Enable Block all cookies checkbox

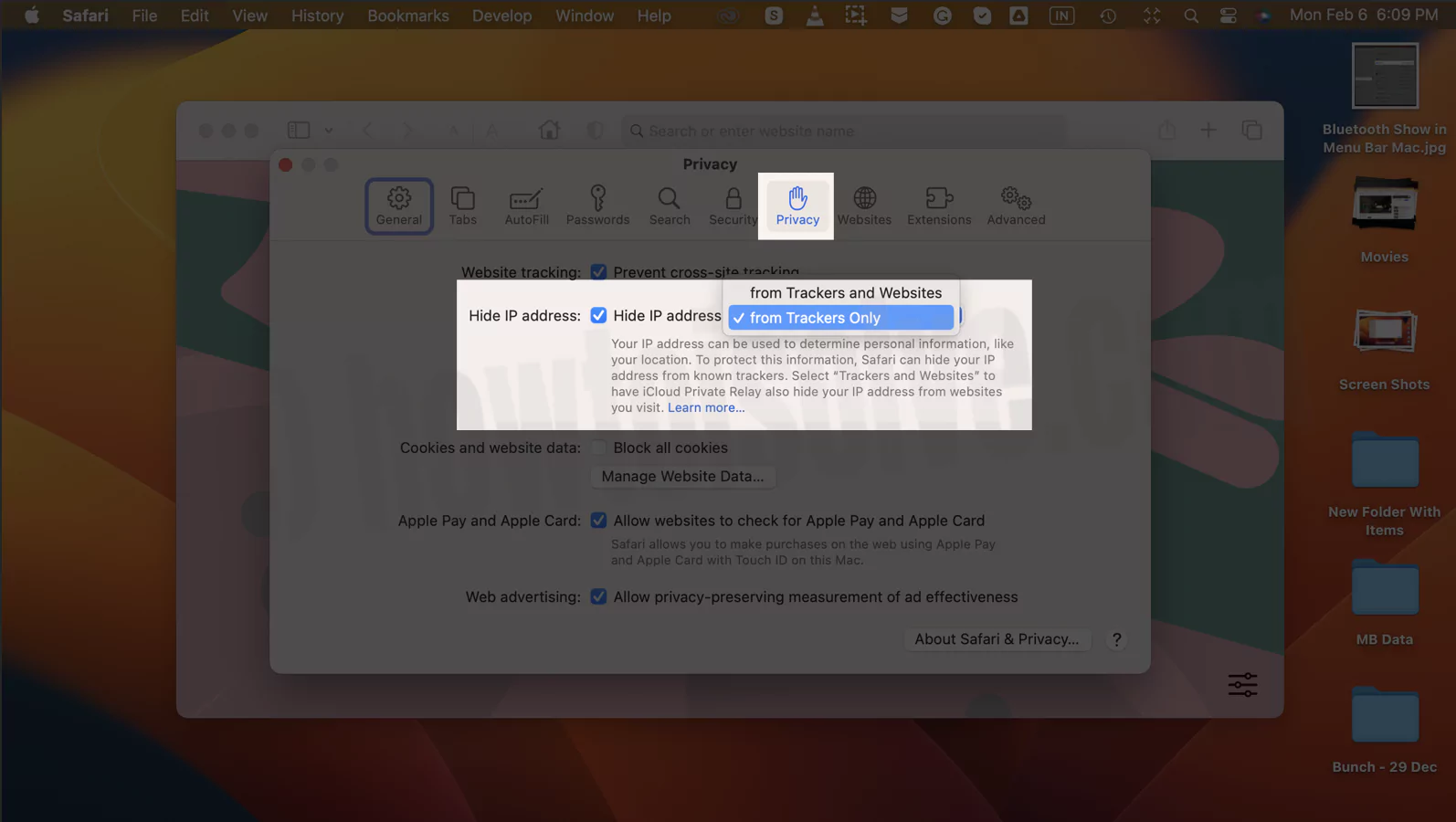598,448
